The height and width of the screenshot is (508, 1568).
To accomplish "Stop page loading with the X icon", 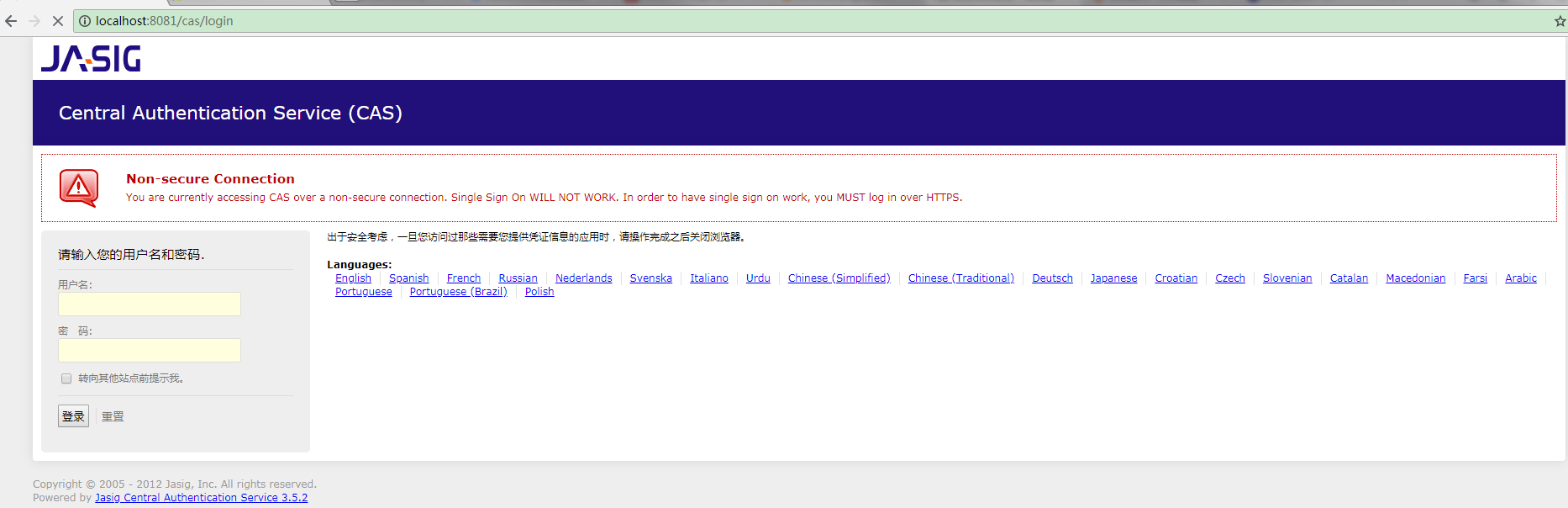I will (58, 21).
